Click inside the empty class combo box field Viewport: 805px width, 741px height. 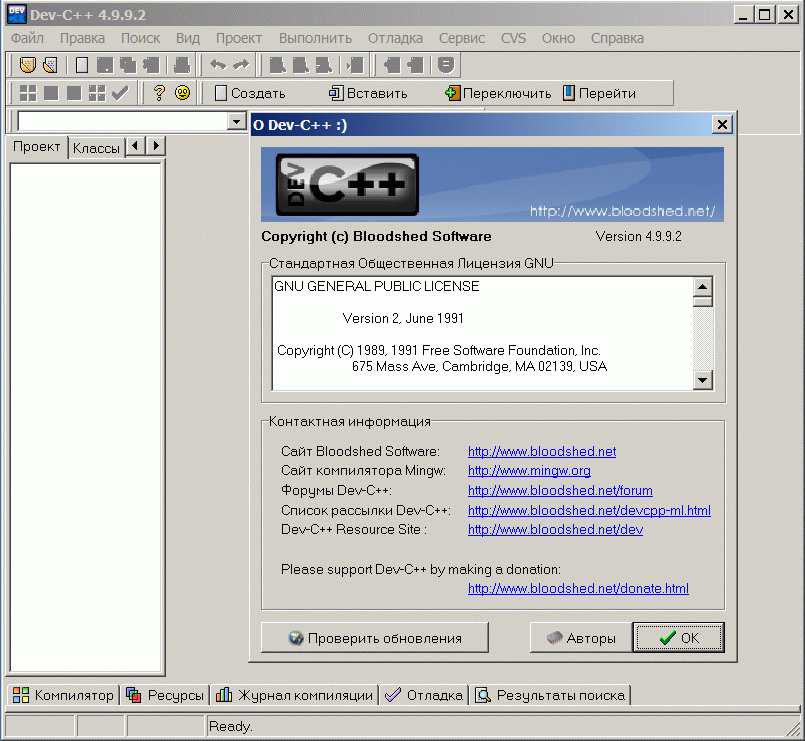(x=123, y=122)
